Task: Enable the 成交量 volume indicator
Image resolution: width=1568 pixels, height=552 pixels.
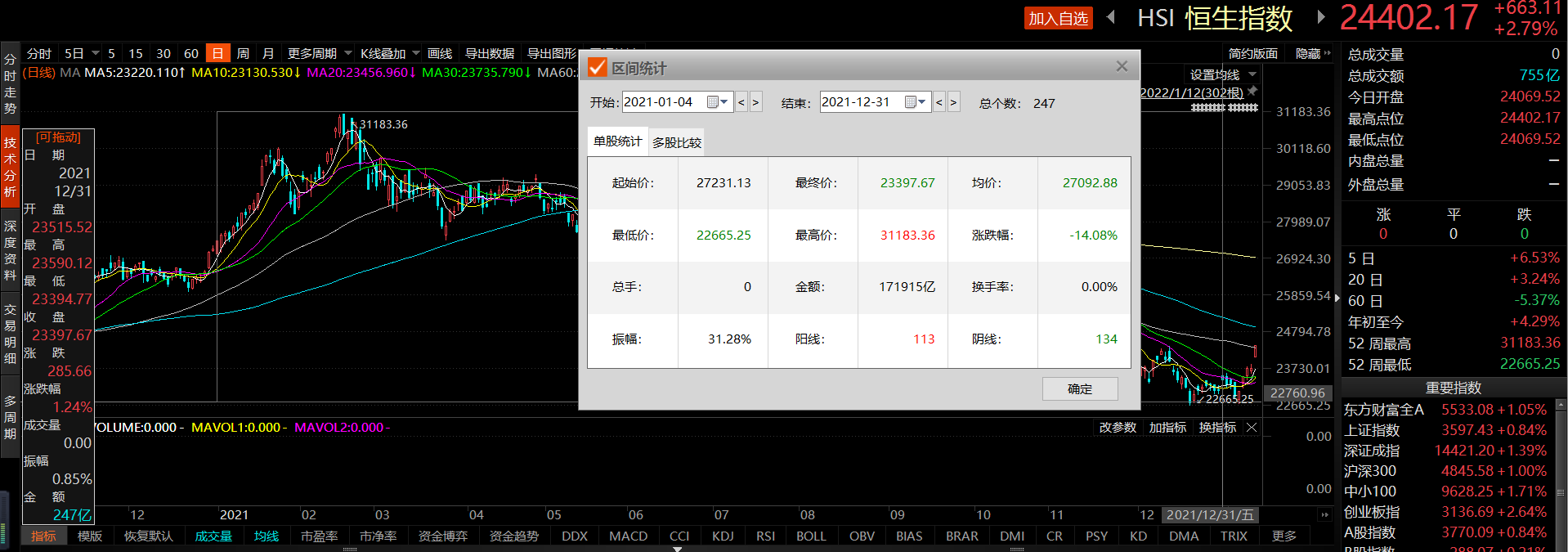Action: coord(213,536)
